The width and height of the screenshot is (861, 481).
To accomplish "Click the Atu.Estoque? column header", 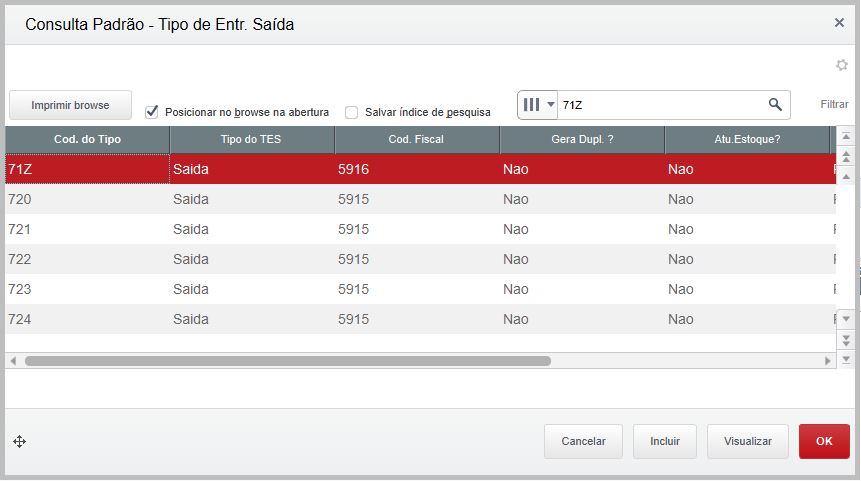I will 747,139.
